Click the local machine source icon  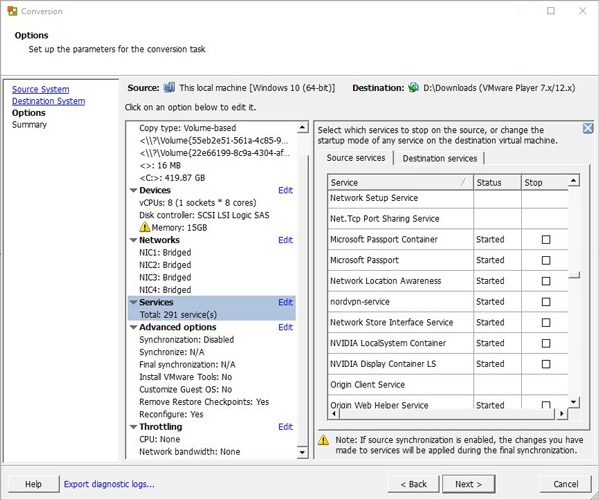click(x=169, y=87)
